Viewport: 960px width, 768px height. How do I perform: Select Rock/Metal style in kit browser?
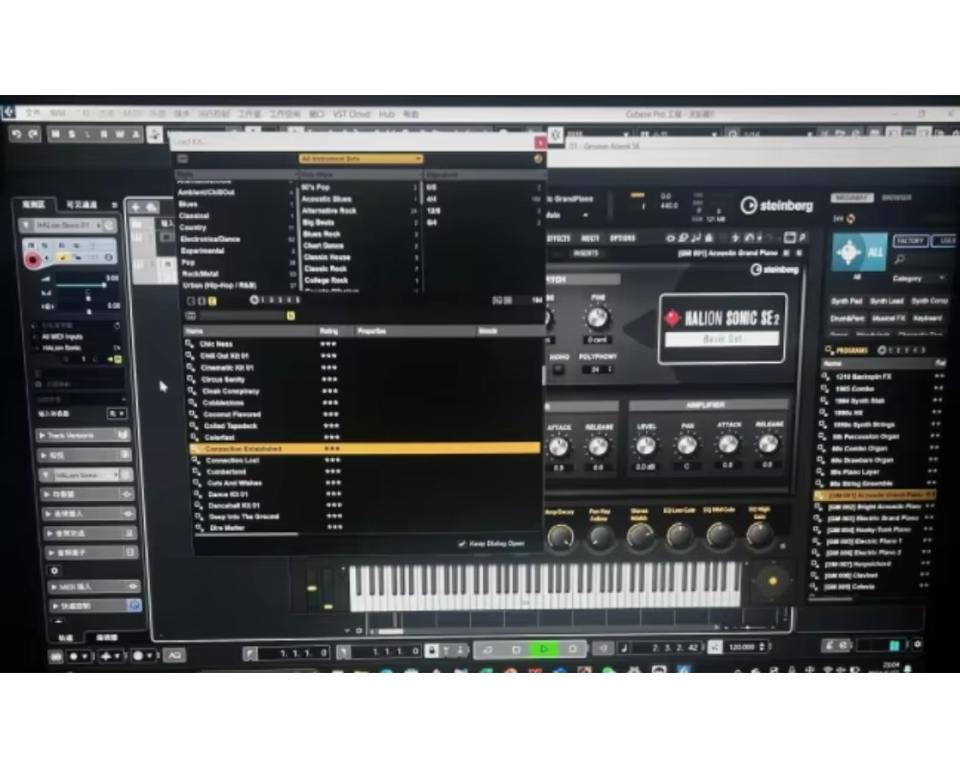(200, 274)
